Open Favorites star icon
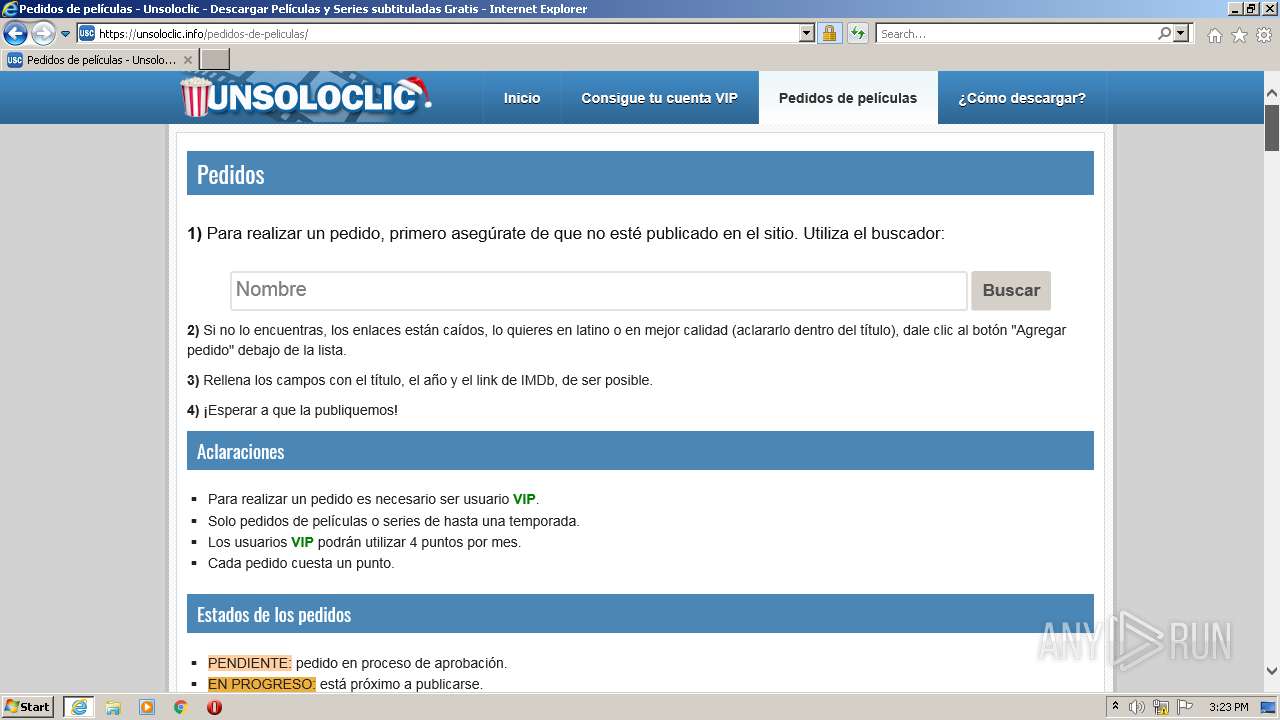 (x=1239, y=35)
